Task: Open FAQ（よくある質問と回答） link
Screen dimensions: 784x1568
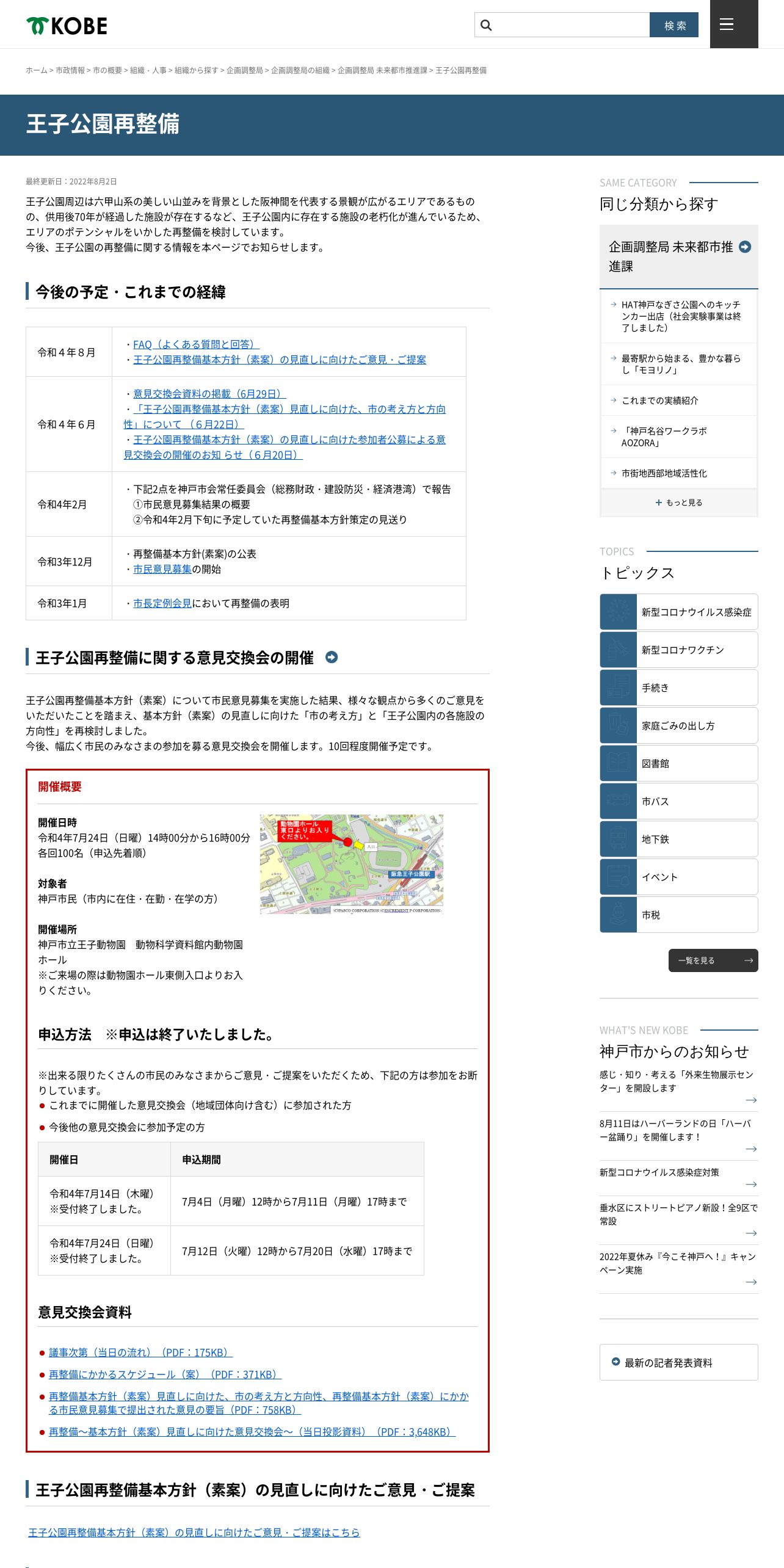Action: [197, 344]
